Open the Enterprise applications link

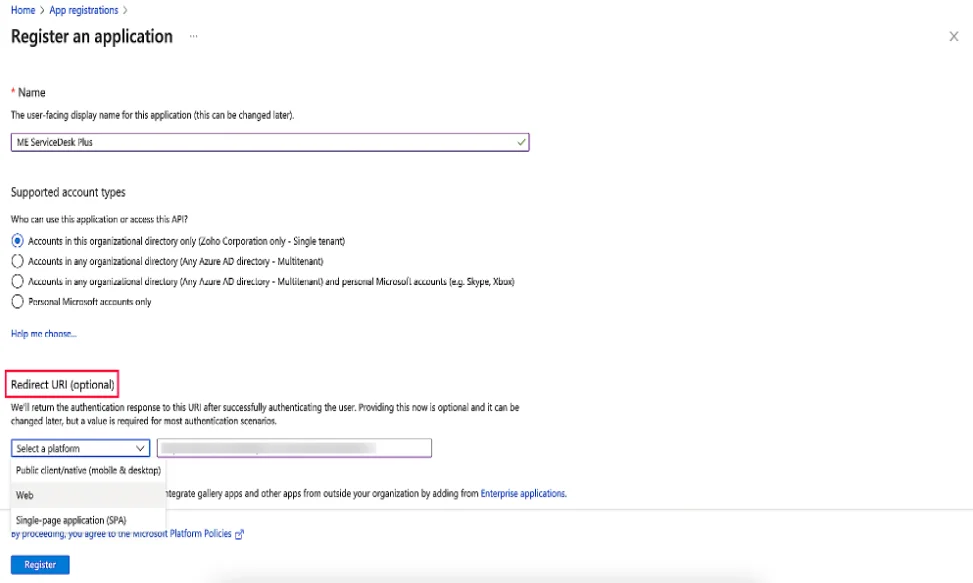coord(523,493)
